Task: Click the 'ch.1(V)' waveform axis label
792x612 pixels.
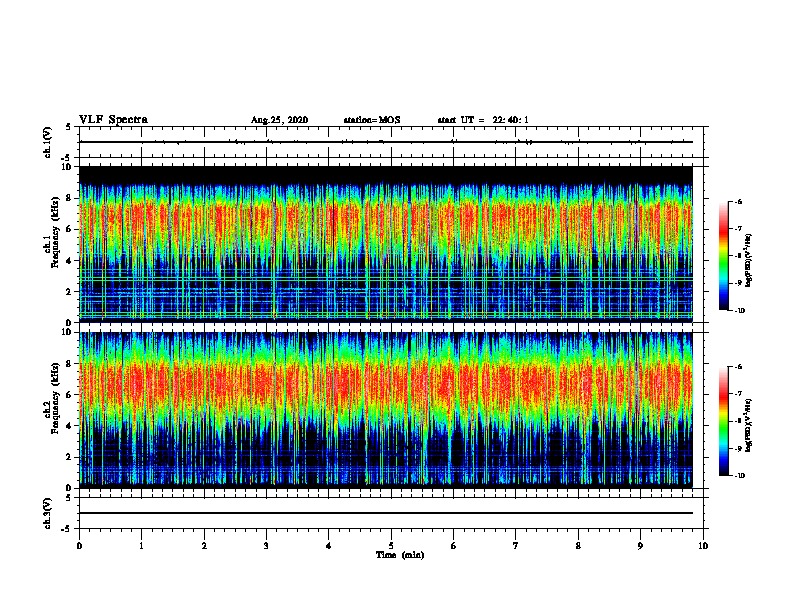Action: [48, 142]
